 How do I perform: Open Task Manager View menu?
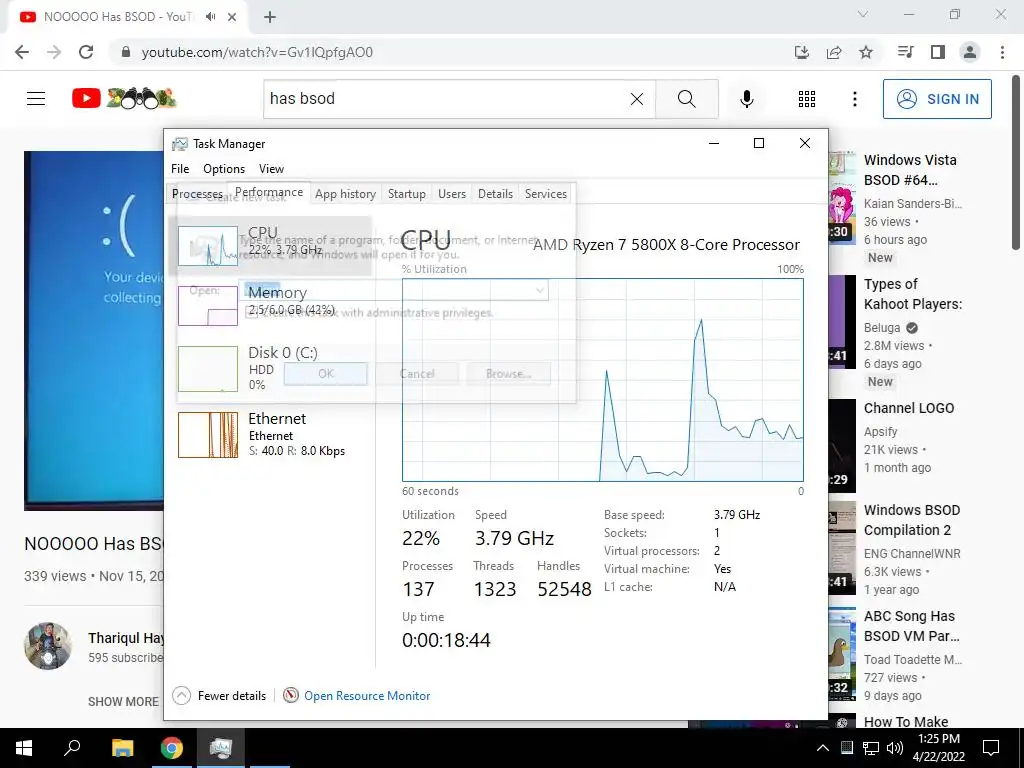(x=271, y=168)
